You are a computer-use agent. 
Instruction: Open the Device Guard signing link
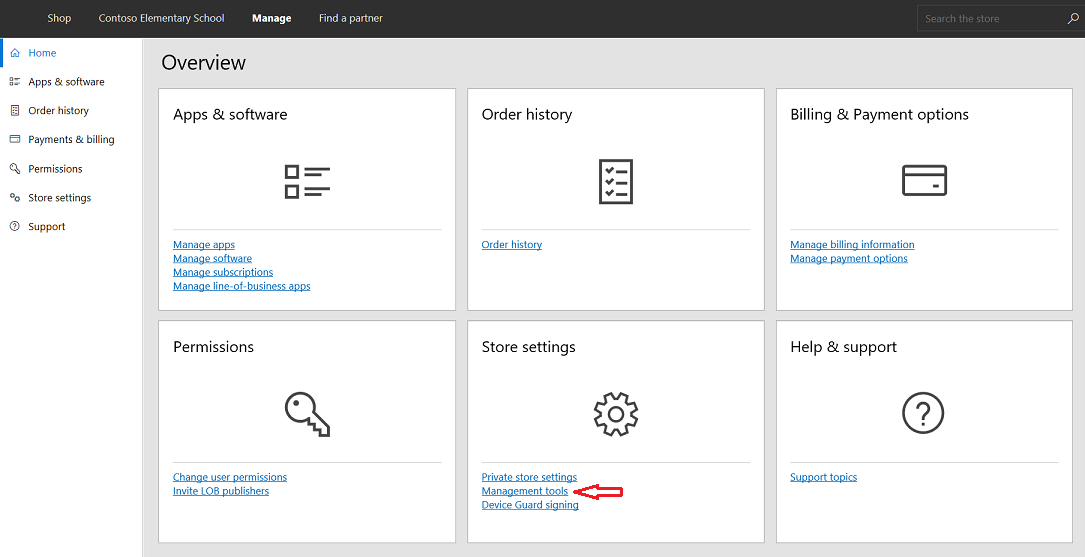pos(530,506)
